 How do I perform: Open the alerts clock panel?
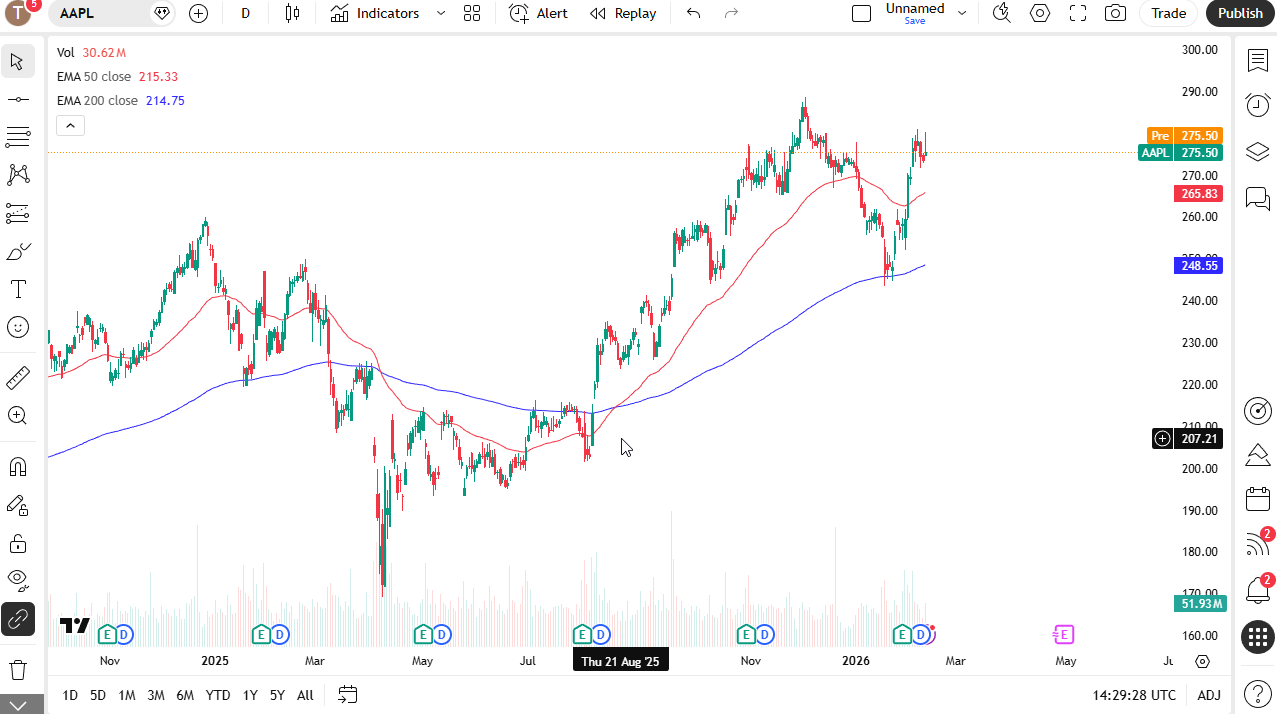click(x=1257, y=104)
